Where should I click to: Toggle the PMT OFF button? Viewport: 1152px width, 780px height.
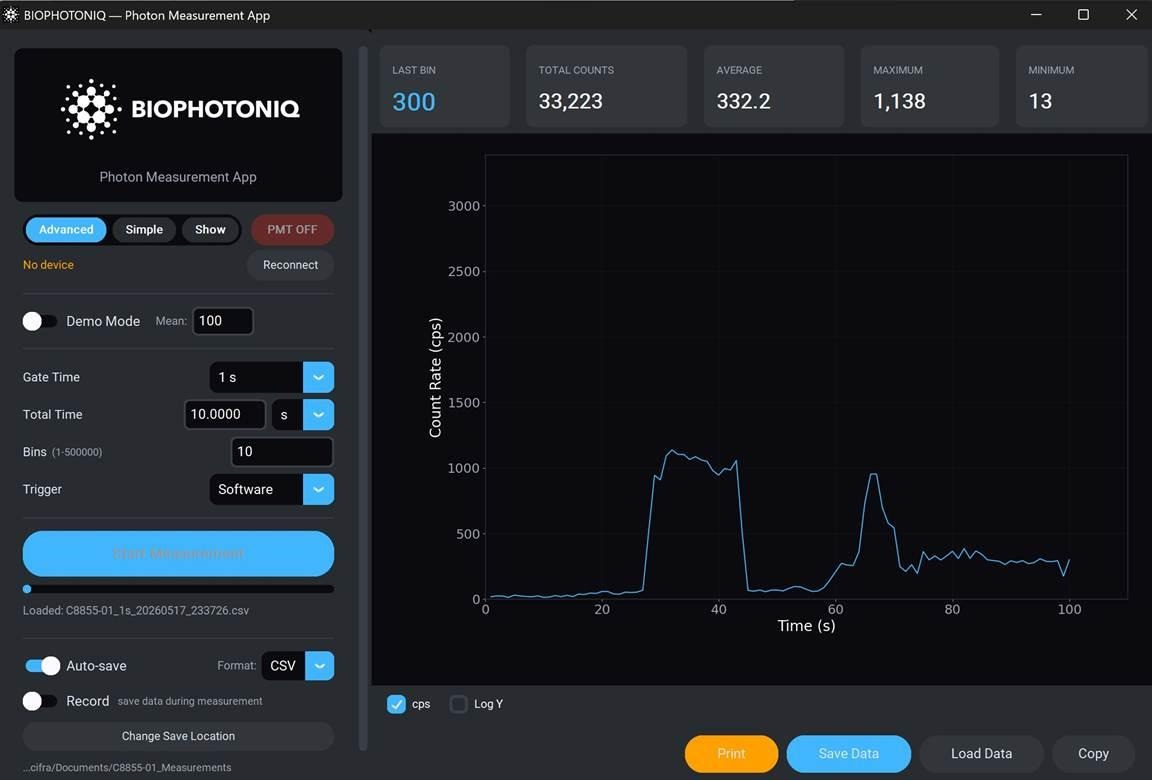292,229
